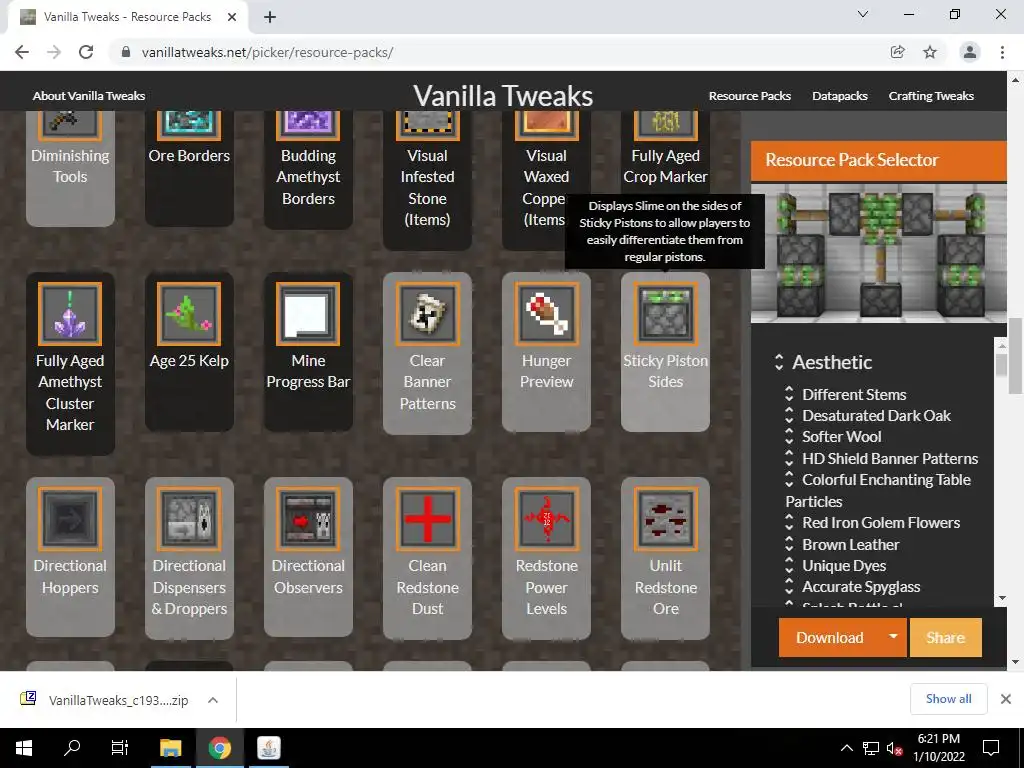Click the reorder arrows beside Desaturated Dark Oak

789,415
